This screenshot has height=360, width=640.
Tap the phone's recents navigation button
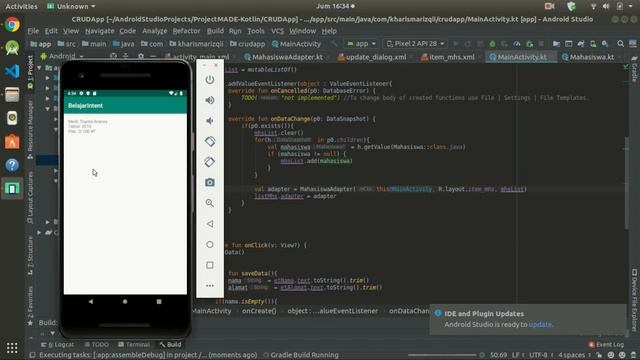[x=159, y=302]
